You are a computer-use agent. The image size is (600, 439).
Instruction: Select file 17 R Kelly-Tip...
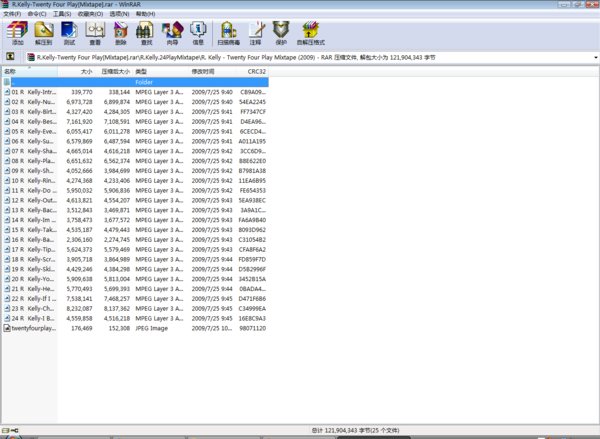point(34,250)
